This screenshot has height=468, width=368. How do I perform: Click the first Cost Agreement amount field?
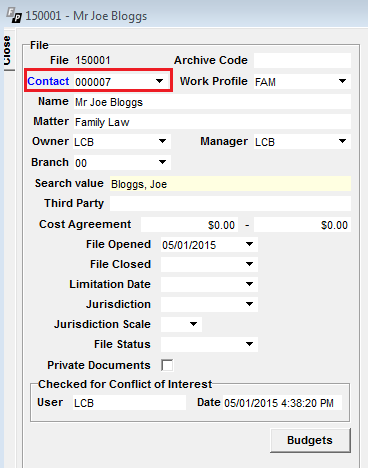click(189, 224)
